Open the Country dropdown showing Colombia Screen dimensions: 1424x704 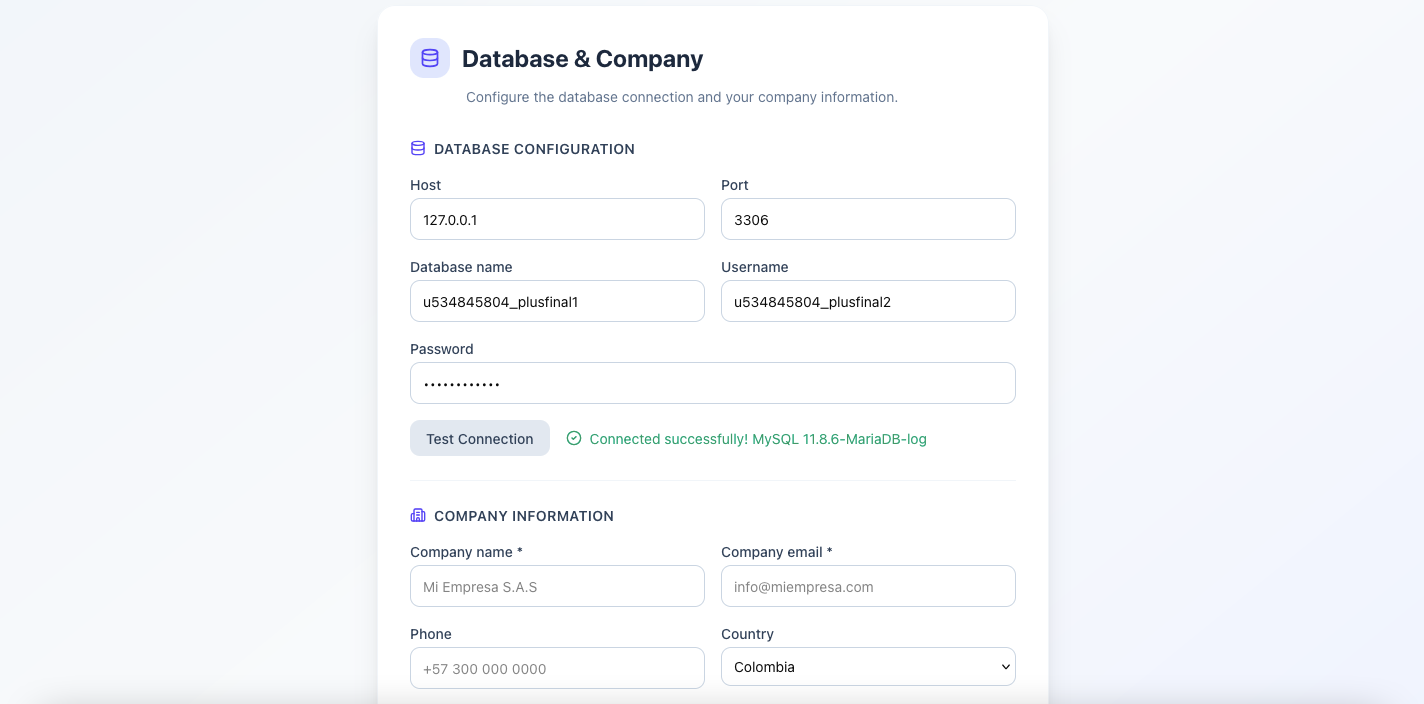[x=868, y=667]
